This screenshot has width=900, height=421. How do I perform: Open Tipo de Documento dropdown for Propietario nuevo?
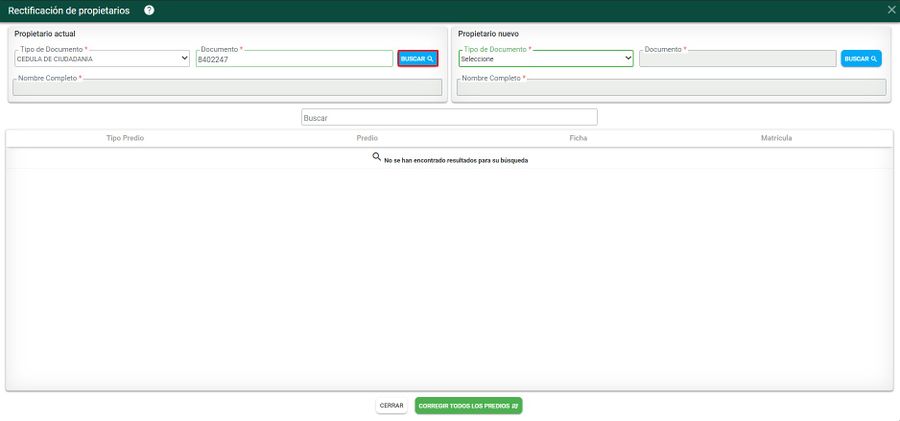tap(545, 59)
